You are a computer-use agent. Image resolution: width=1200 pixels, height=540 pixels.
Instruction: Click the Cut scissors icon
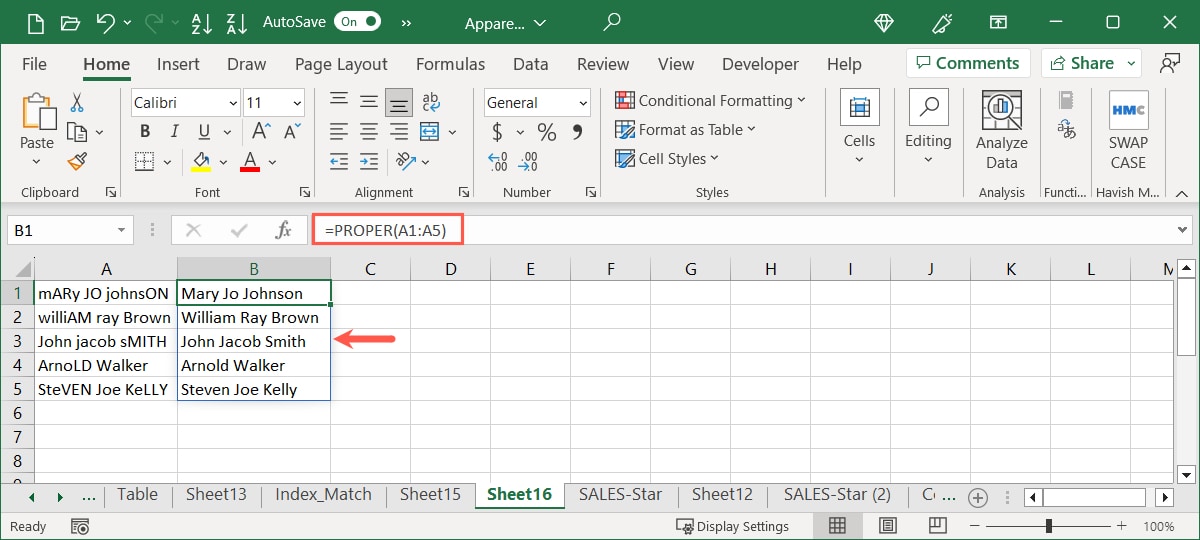[x=76, y=102]
